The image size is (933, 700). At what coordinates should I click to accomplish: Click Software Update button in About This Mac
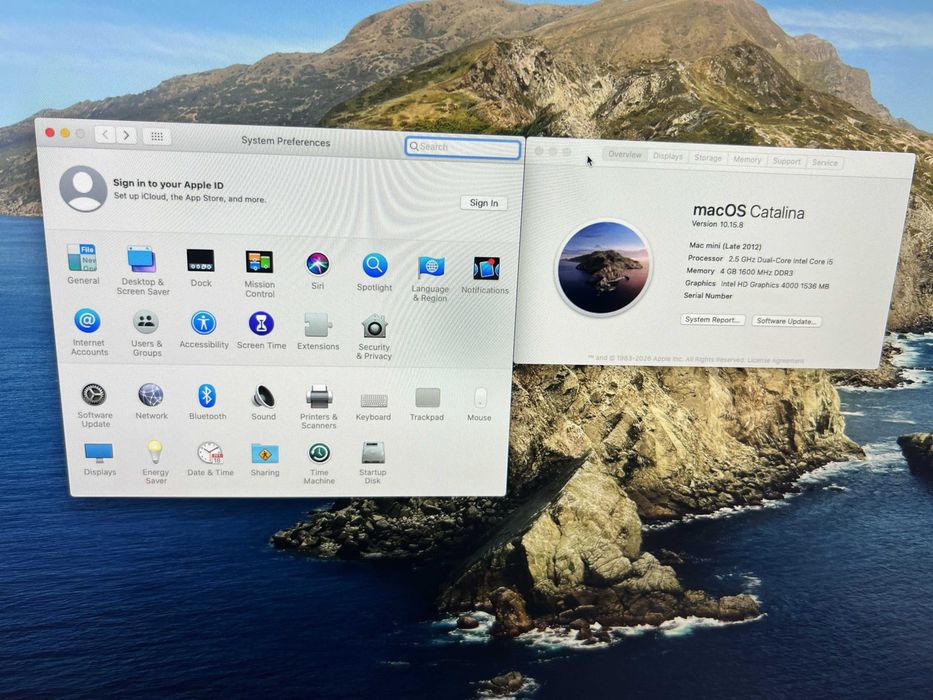click(786, 321)
